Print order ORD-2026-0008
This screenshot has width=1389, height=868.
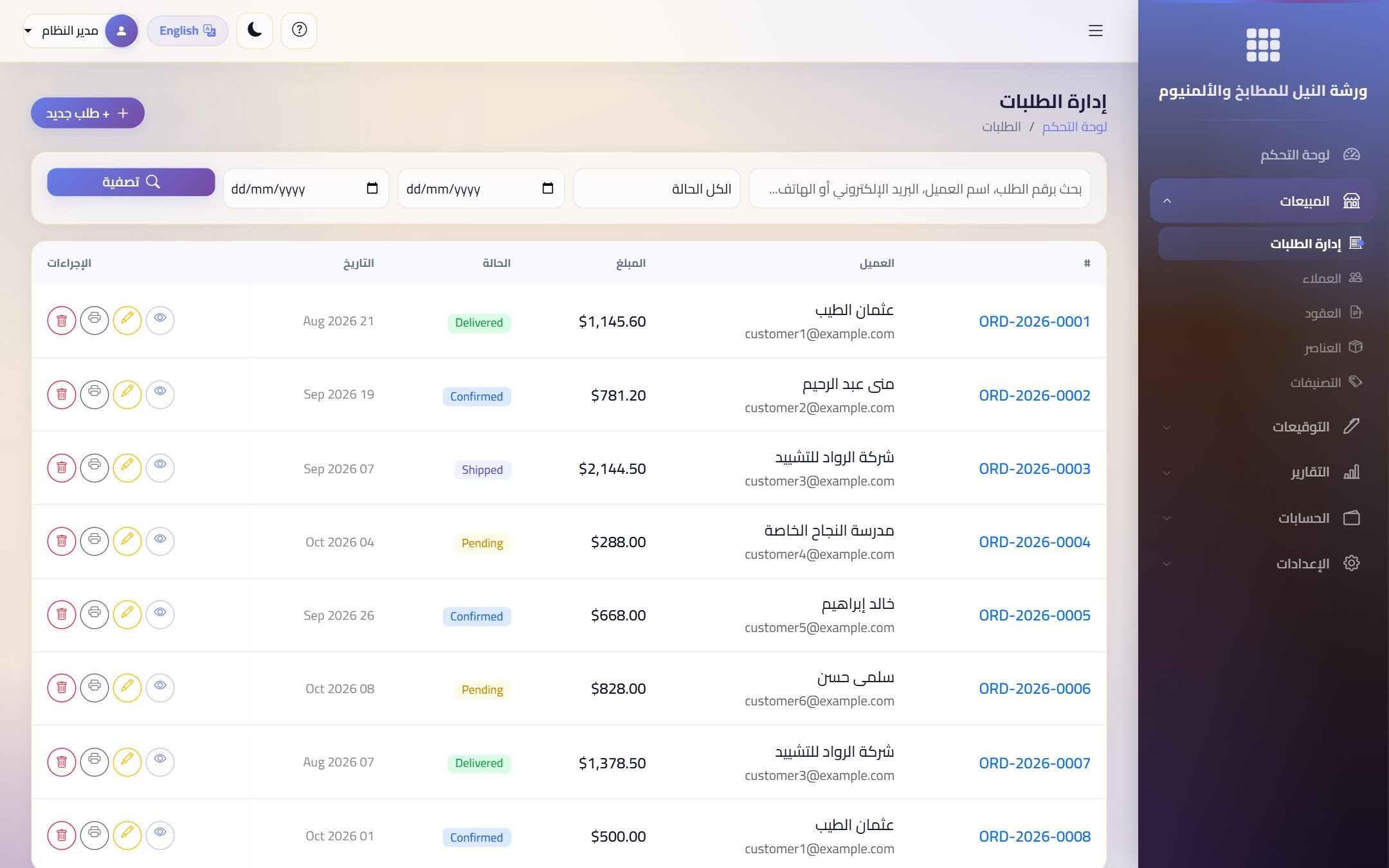[x=95, y=835]
